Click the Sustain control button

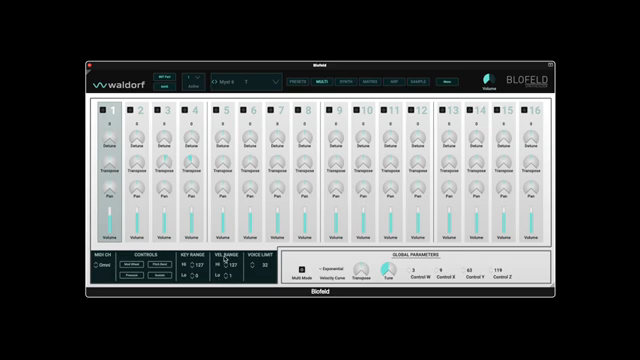tap(160, 276)
